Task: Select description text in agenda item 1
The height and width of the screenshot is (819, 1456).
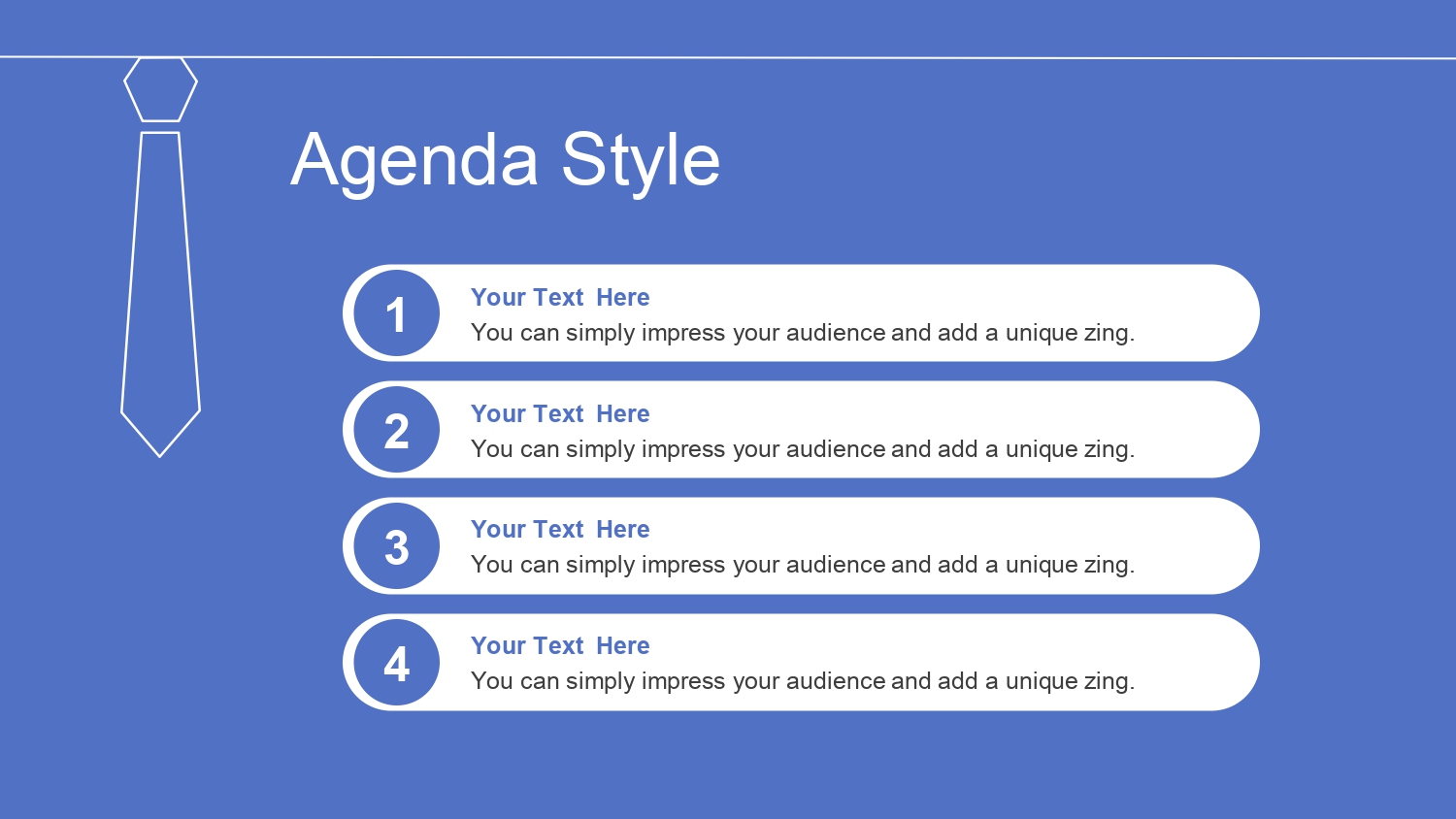Action: coord(803,333)
